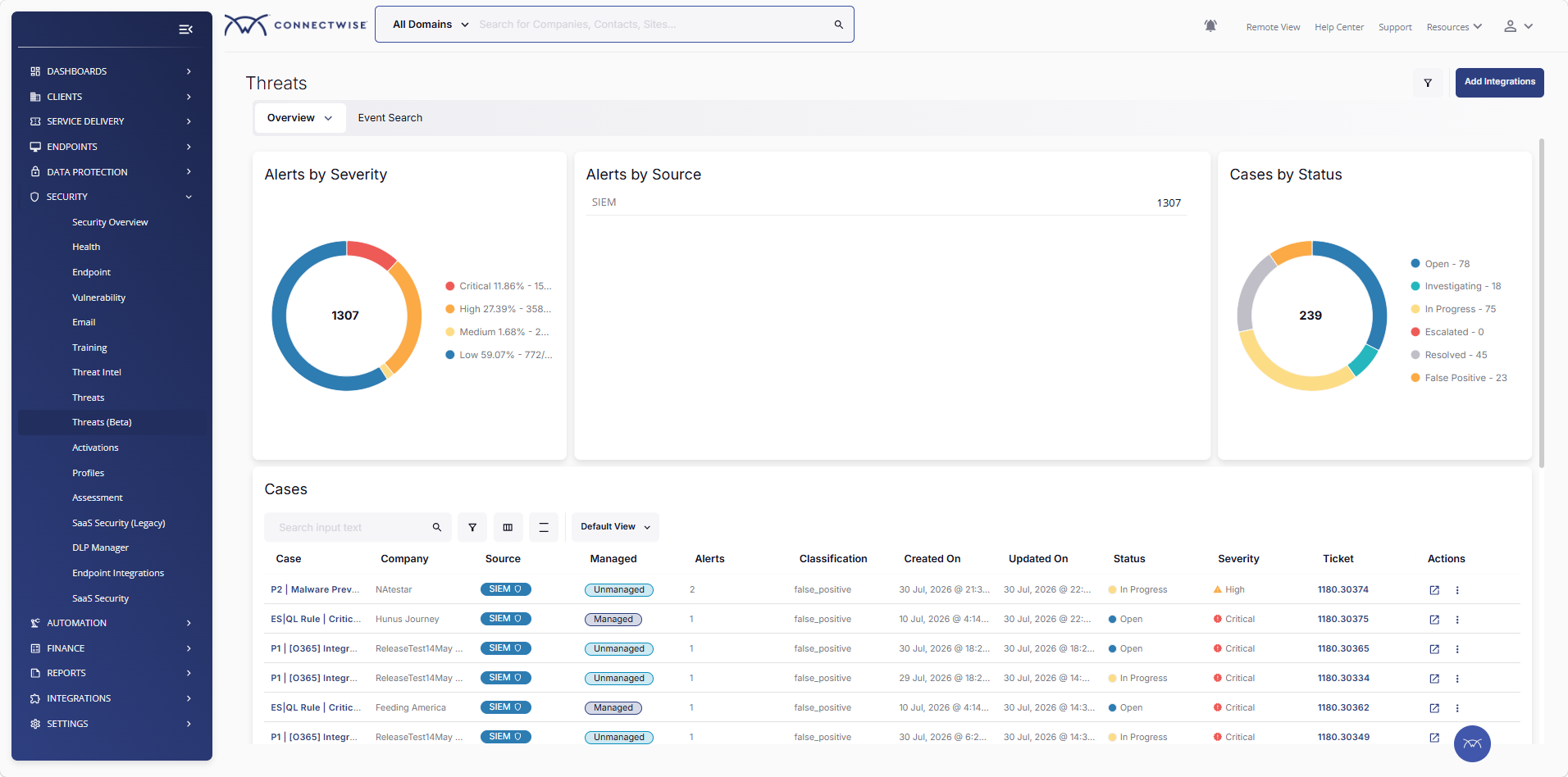The width and height of the screenshot is (1568, 777).
Task: Expand the Clients menu chevron
Action: (x=189, y=97)
